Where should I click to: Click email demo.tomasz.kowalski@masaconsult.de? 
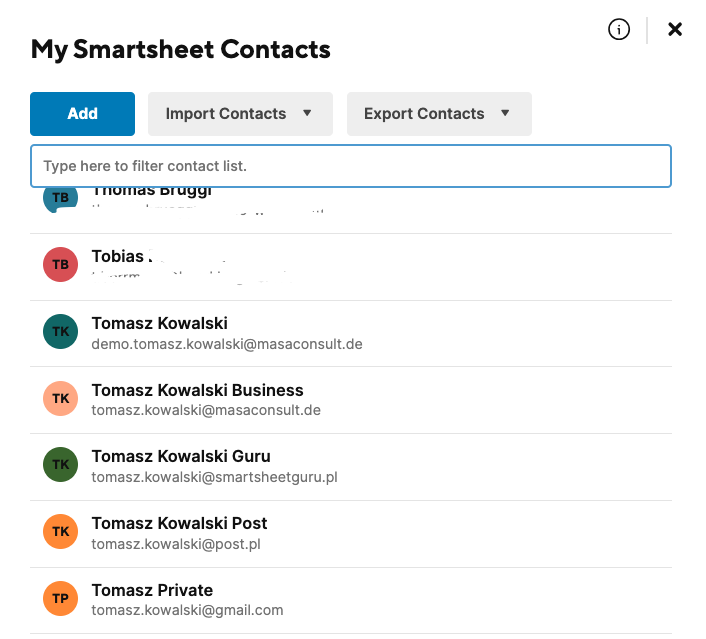pos(227,344)
